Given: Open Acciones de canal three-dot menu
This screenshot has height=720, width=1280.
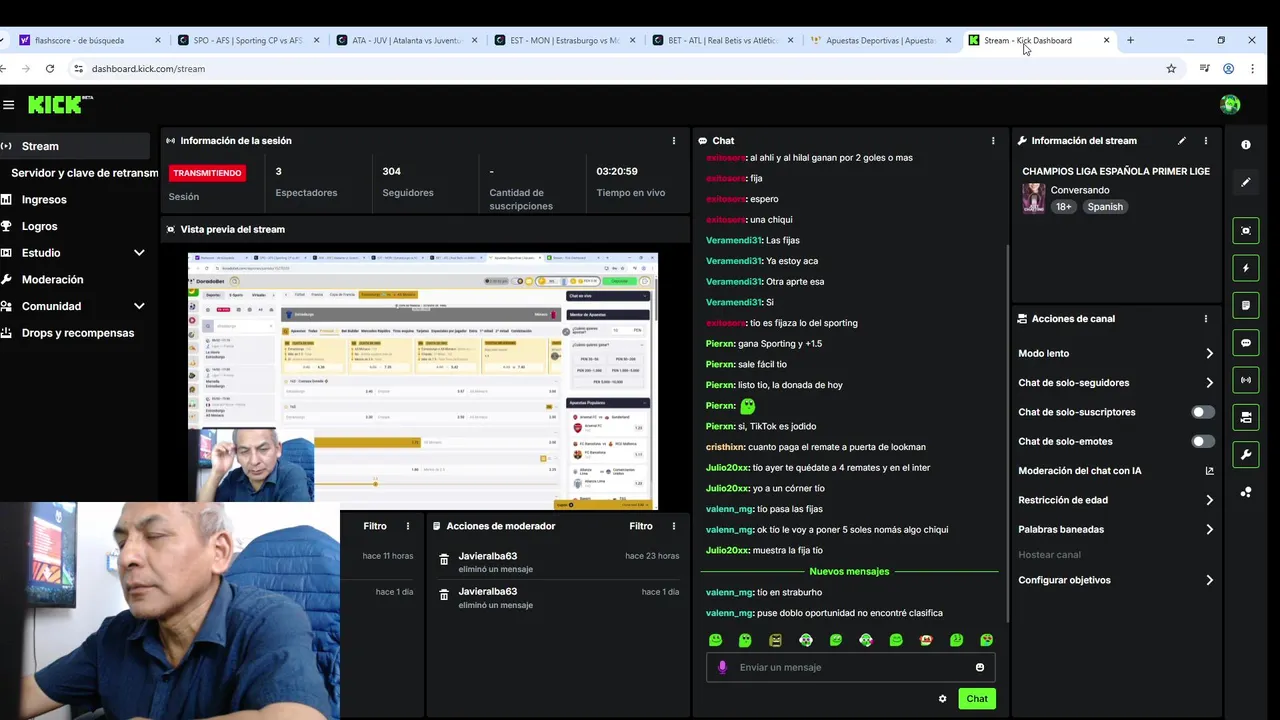Looking at the screenshot, I should pos(1206,319).
